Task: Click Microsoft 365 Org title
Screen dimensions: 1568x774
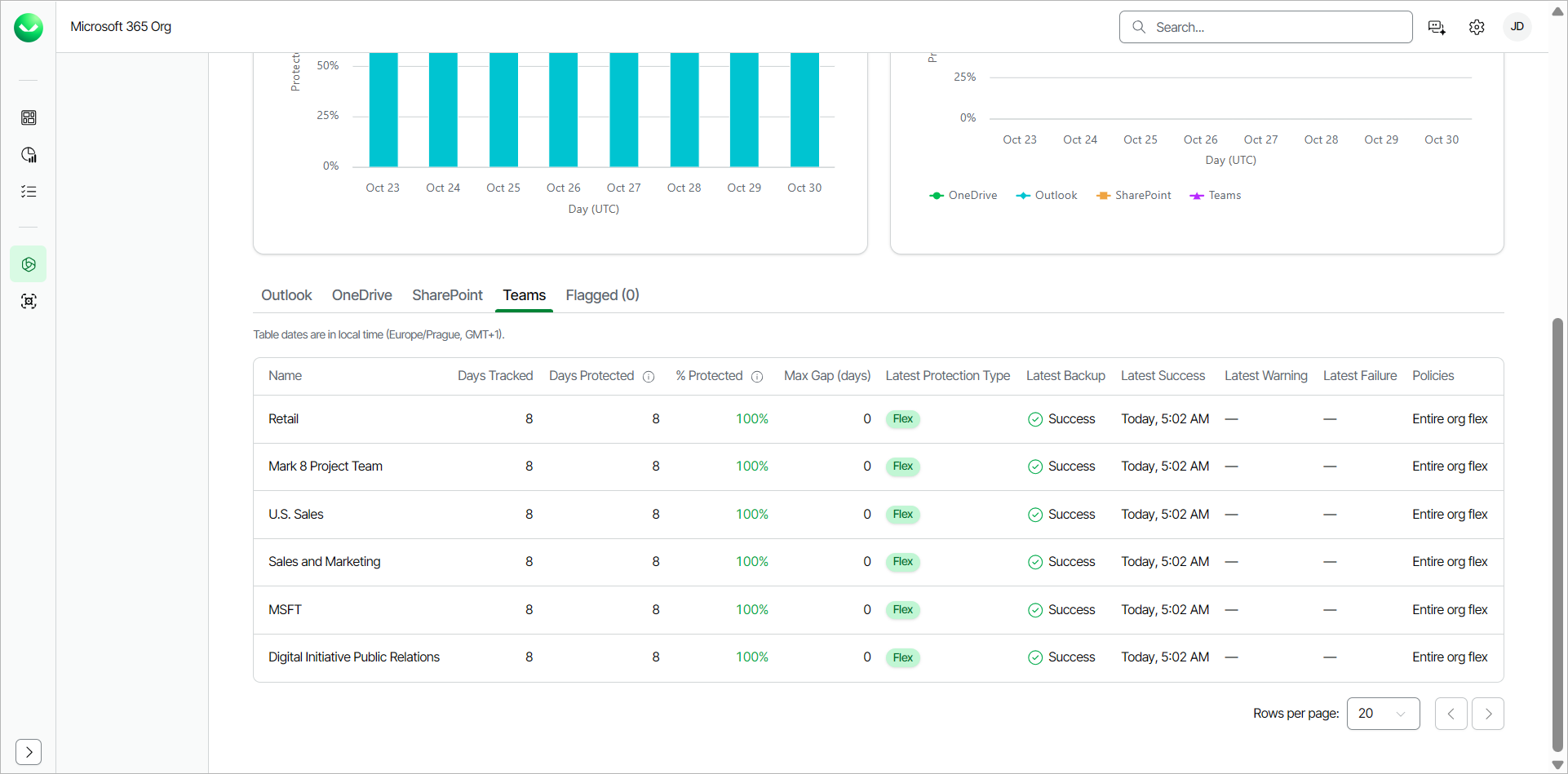Action: (x=121, y=27)
